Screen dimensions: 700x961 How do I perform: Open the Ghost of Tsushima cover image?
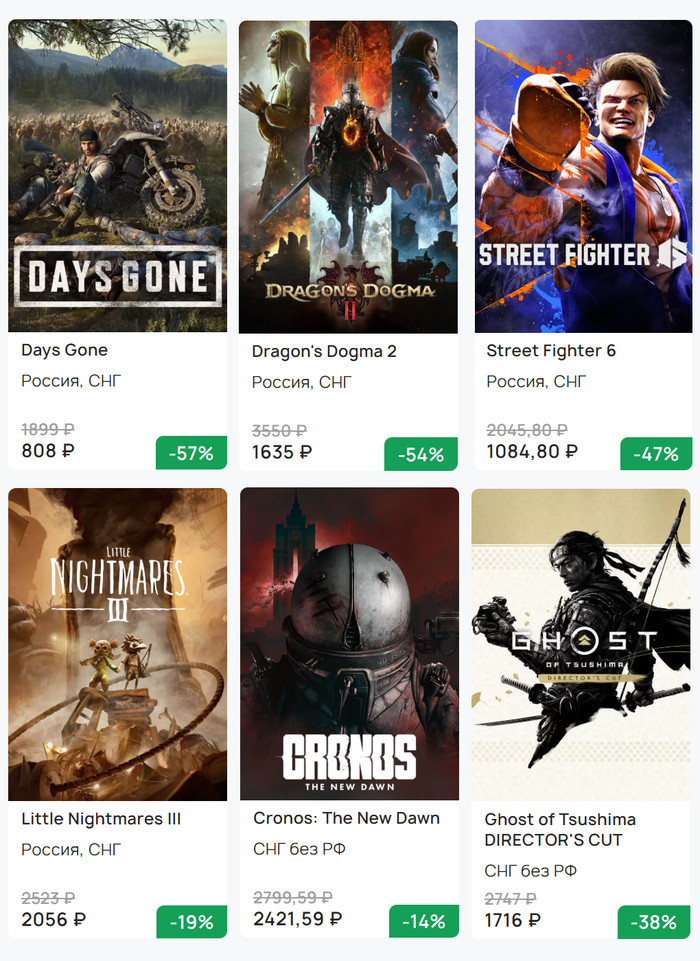[x=582, y=644]
